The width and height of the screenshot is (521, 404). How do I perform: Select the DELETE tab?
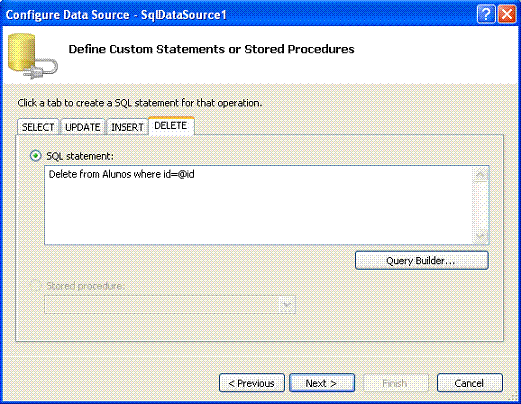point(171,126)
